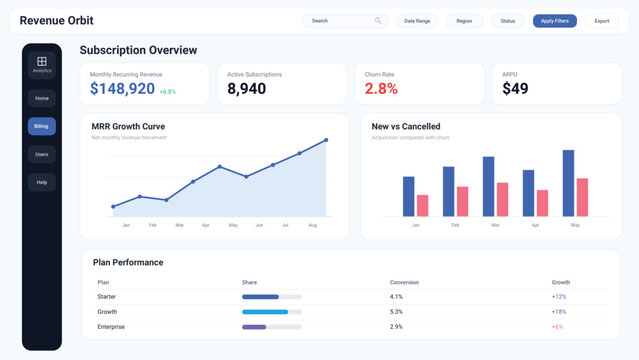The height and width of the screenshot is (360, 639).
Task: Click the New vs Cancelled heading
Action: 406,126
